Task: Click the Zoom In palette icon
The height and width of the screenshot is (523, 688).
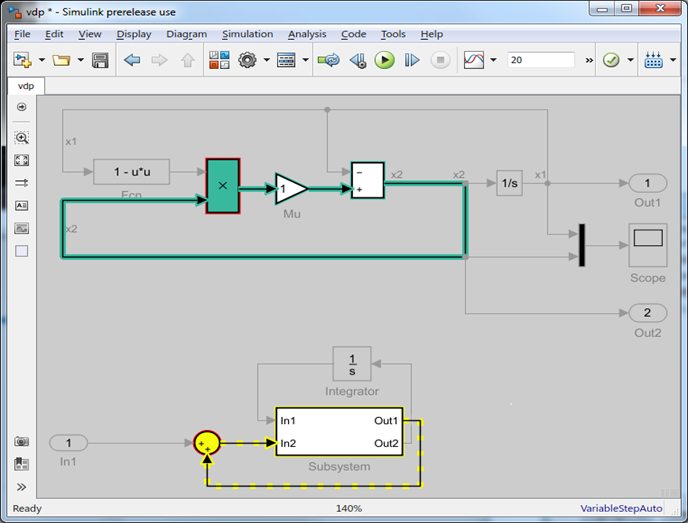Action: tap(22, 138)
